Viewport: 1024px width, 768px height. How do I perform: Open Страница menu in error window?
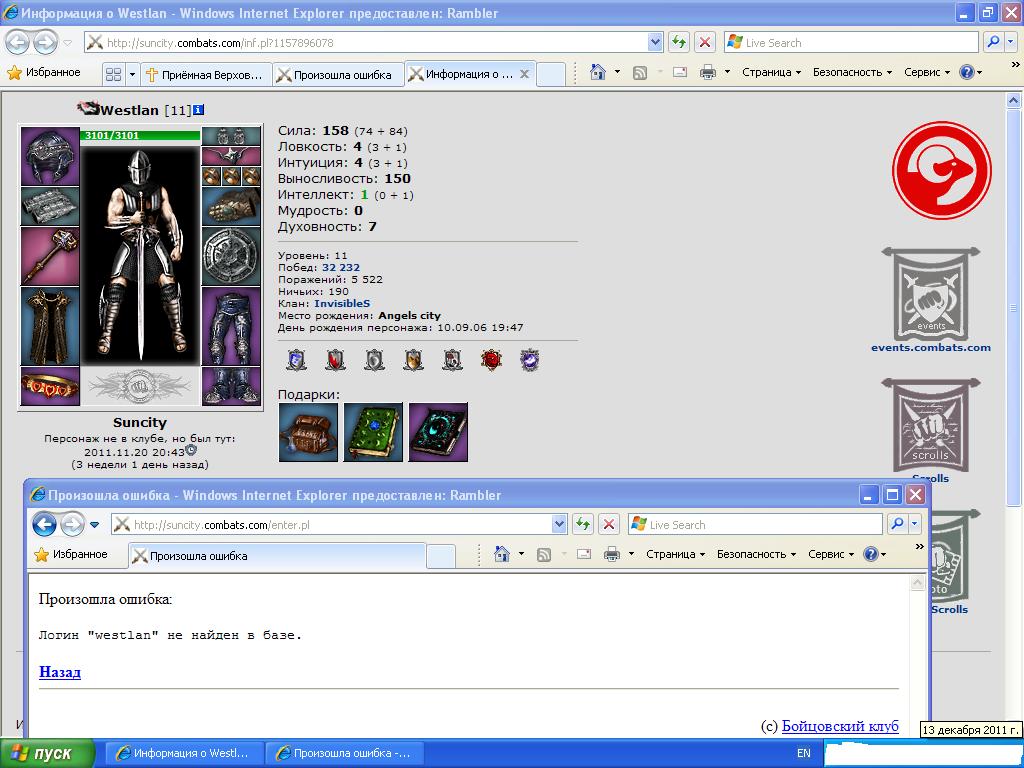click(x=675, y=554)
